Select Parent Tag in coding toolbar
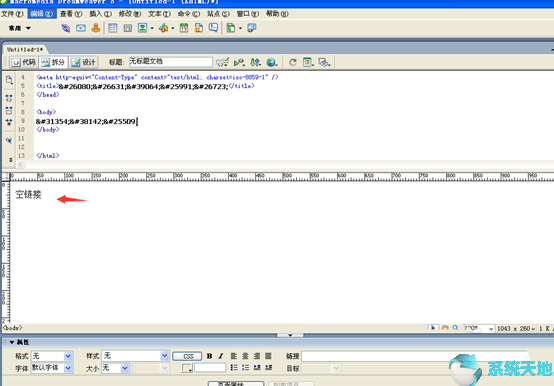Image resolution: width=554 pixels, height=386 pixels. [x=9, y=141]
